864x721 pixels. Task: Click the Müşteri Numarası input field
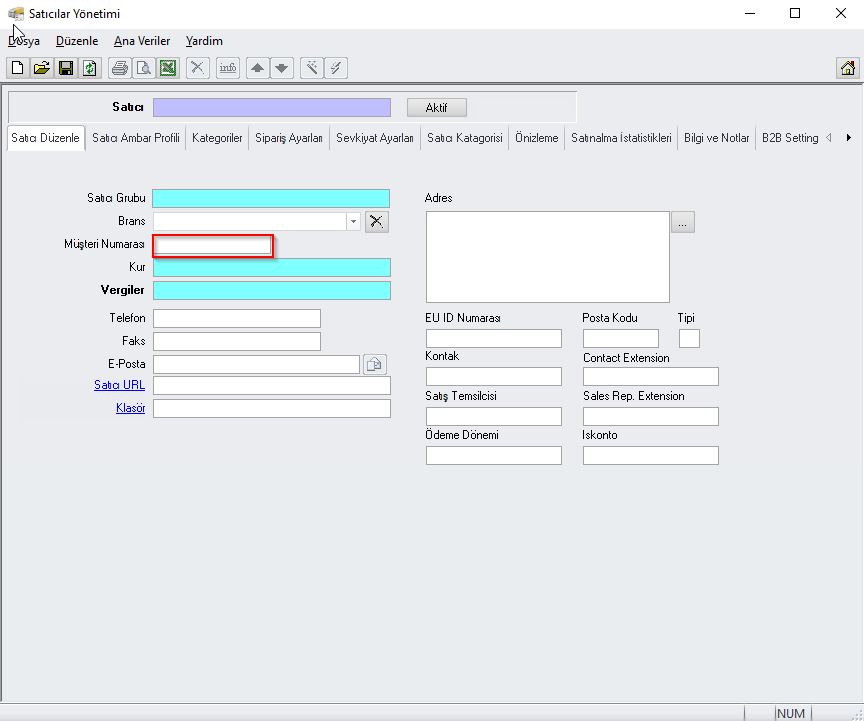coord(213,245)
